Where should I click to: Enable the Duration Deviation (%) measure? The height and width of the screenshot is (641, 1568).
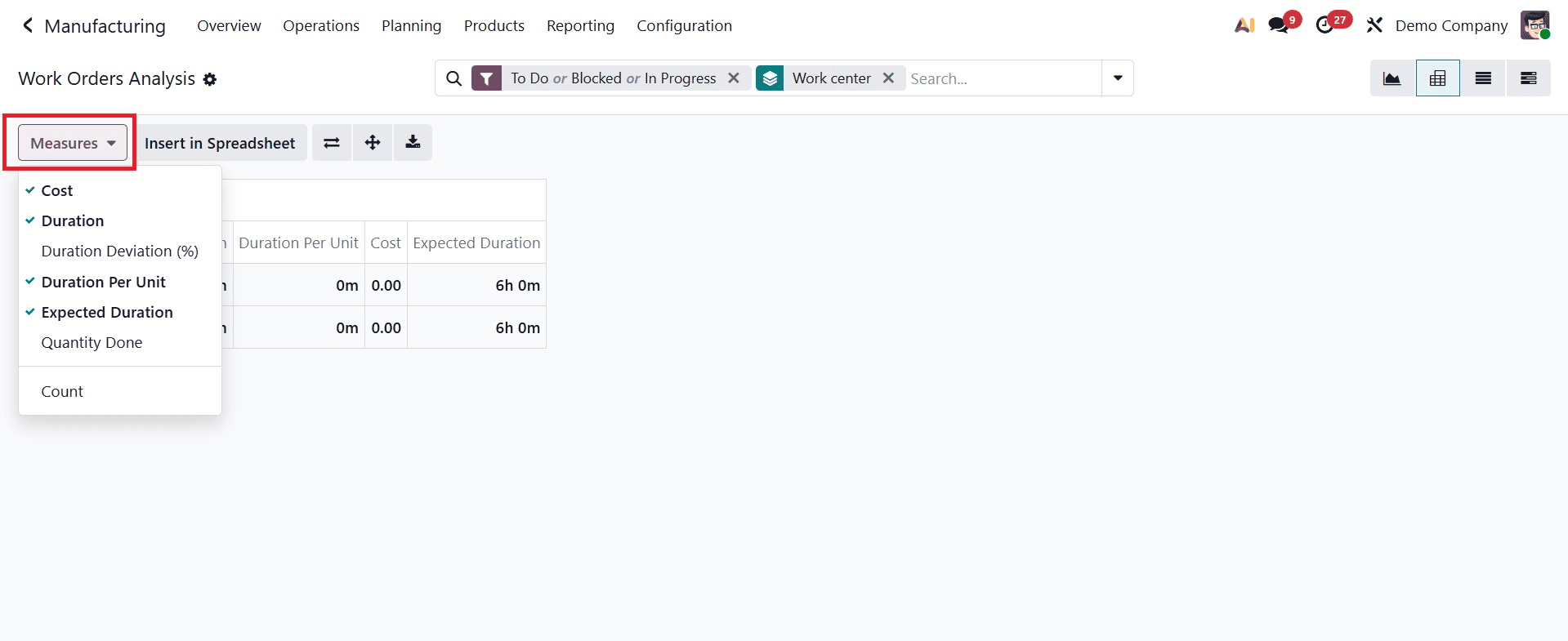point(120,251)
